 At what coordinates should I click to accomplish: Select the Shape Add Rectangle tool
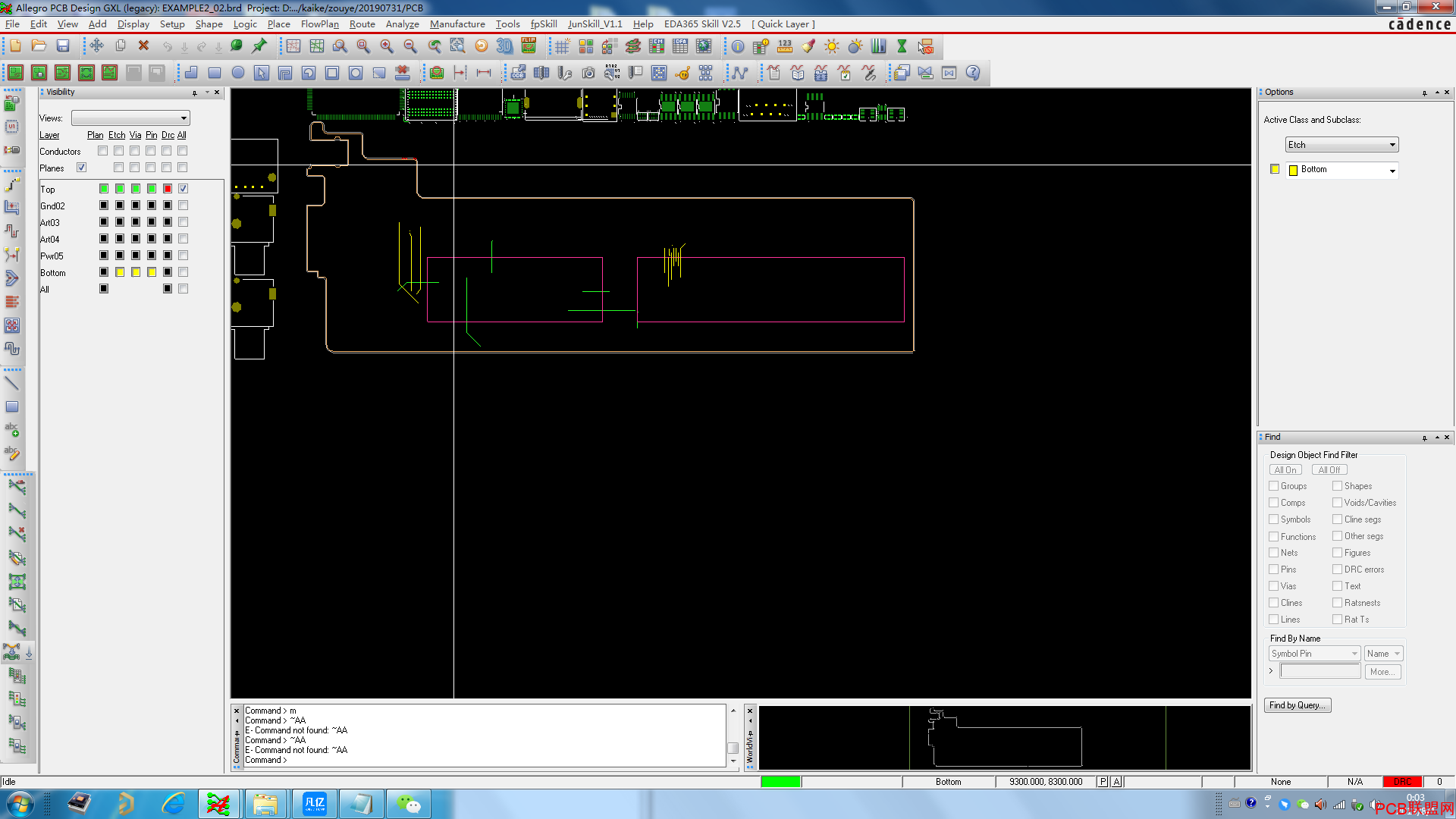(x=215, y=73)
